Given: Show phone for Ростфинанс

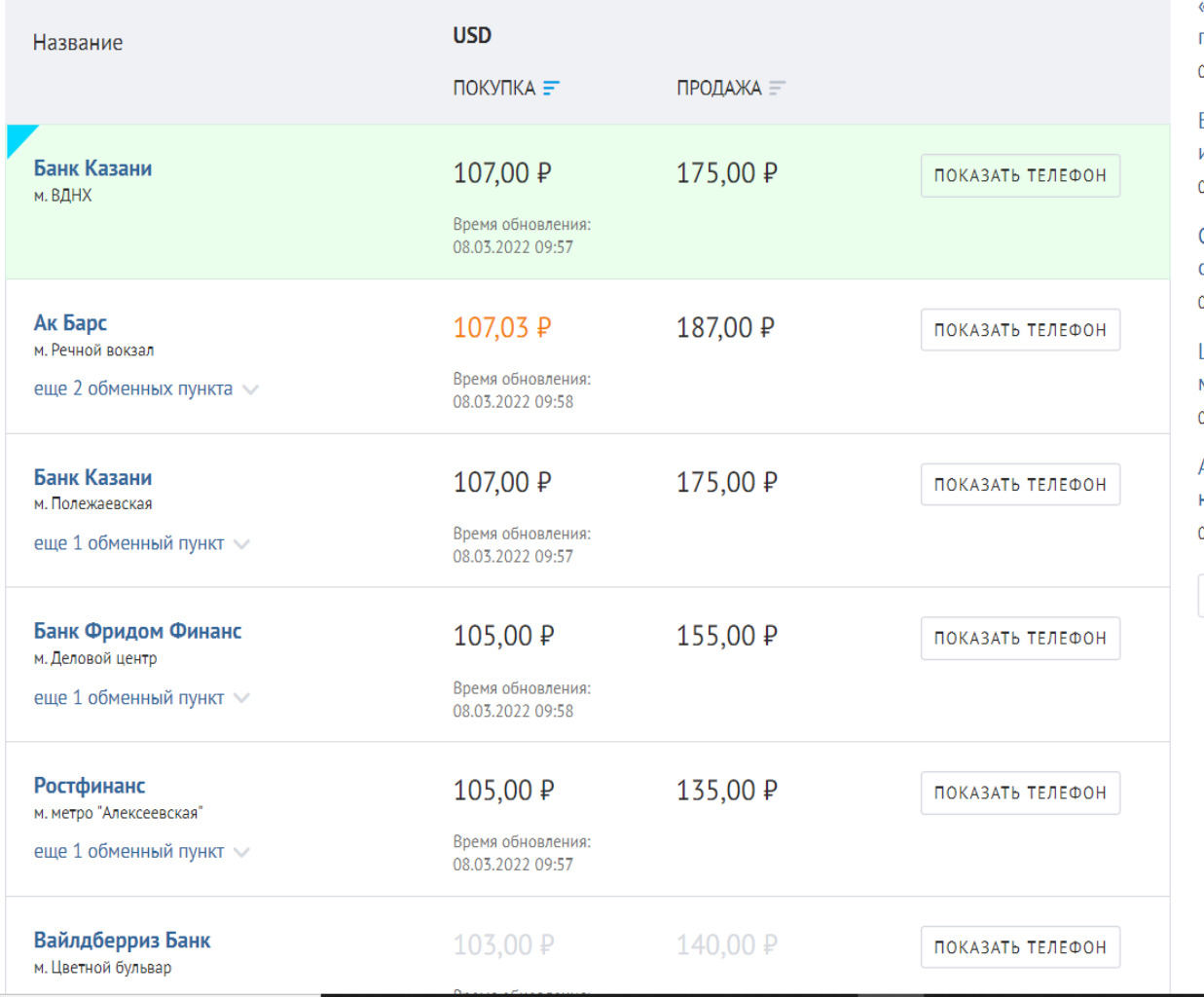Looking at the screenshot, I should tap(1019, 794).
